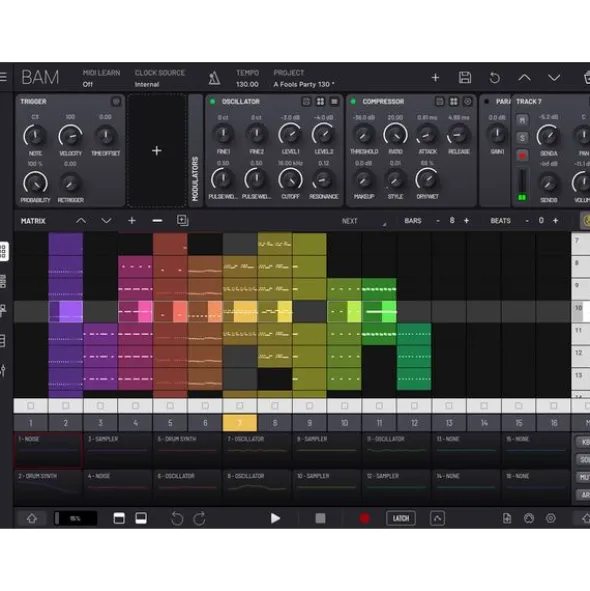
Task: Go home with house icon at bottom left
Action: point(32,519)
